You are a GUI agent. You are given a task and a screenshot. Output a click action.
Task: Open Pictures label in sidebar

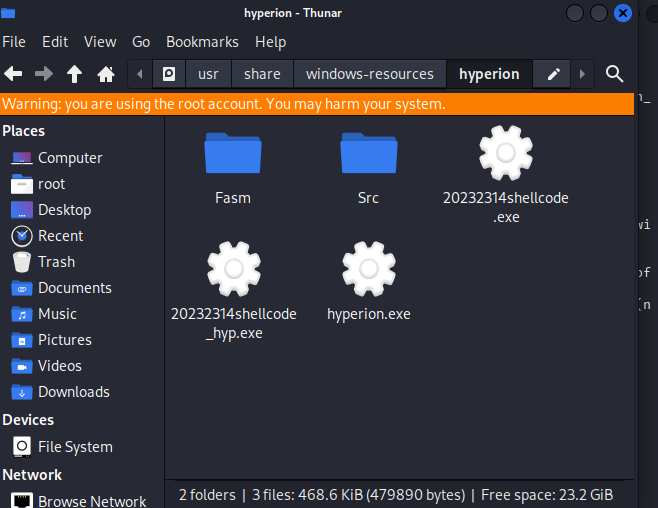(x=65, y=340)
